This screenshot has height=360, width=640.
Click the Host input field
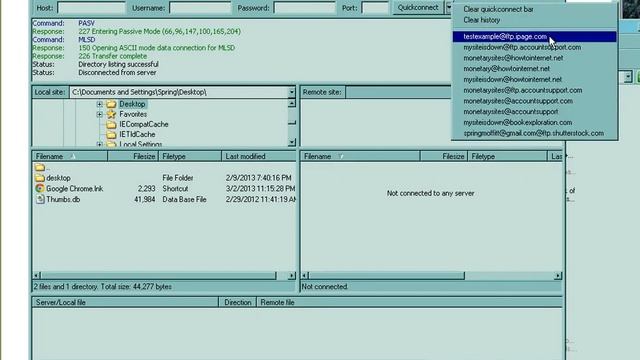coord(91,8)
